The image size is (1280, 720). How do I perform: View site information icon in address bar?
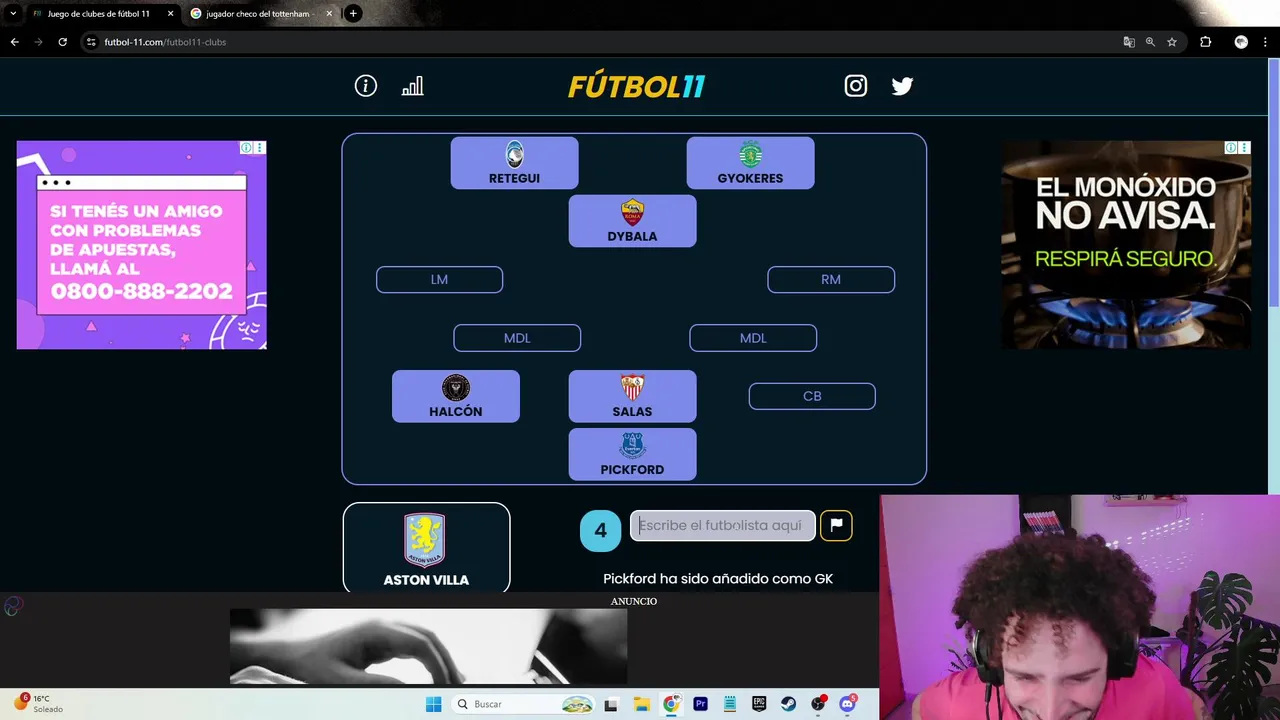tap(91, 42)
